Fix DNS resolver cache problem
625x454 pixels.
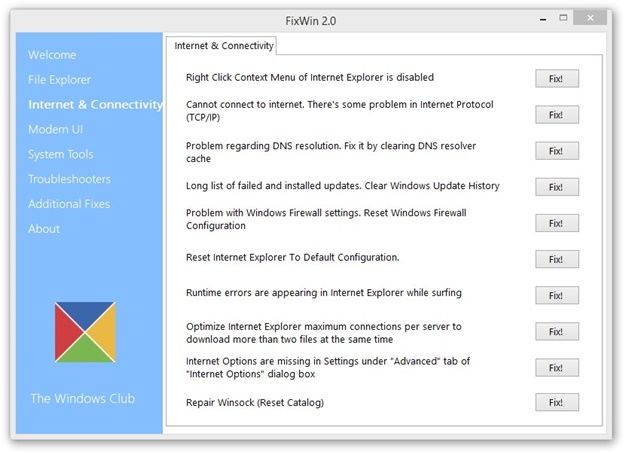557,151
